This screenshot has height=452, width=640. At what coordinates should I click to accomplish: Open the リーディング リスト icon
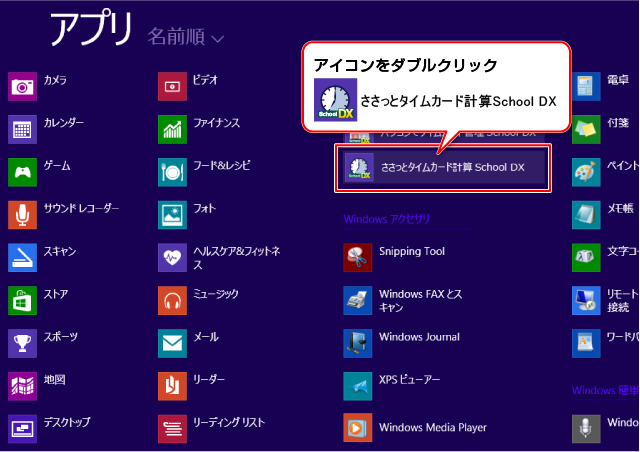tap(172, 429)
